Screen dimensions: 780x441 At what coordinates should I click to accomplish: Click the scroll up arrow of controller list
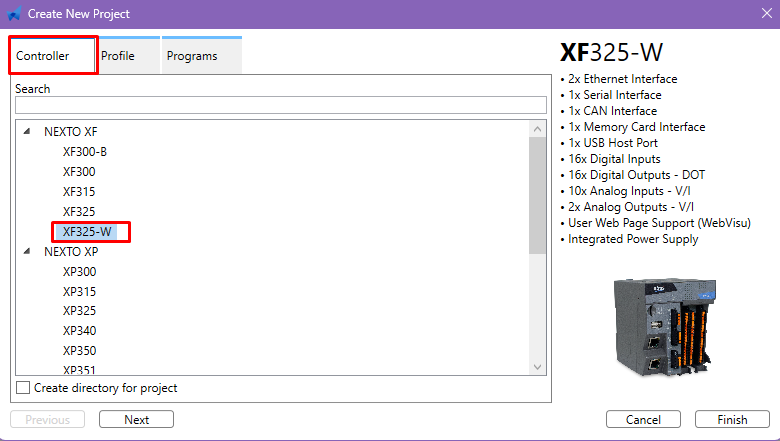point(538,131)
